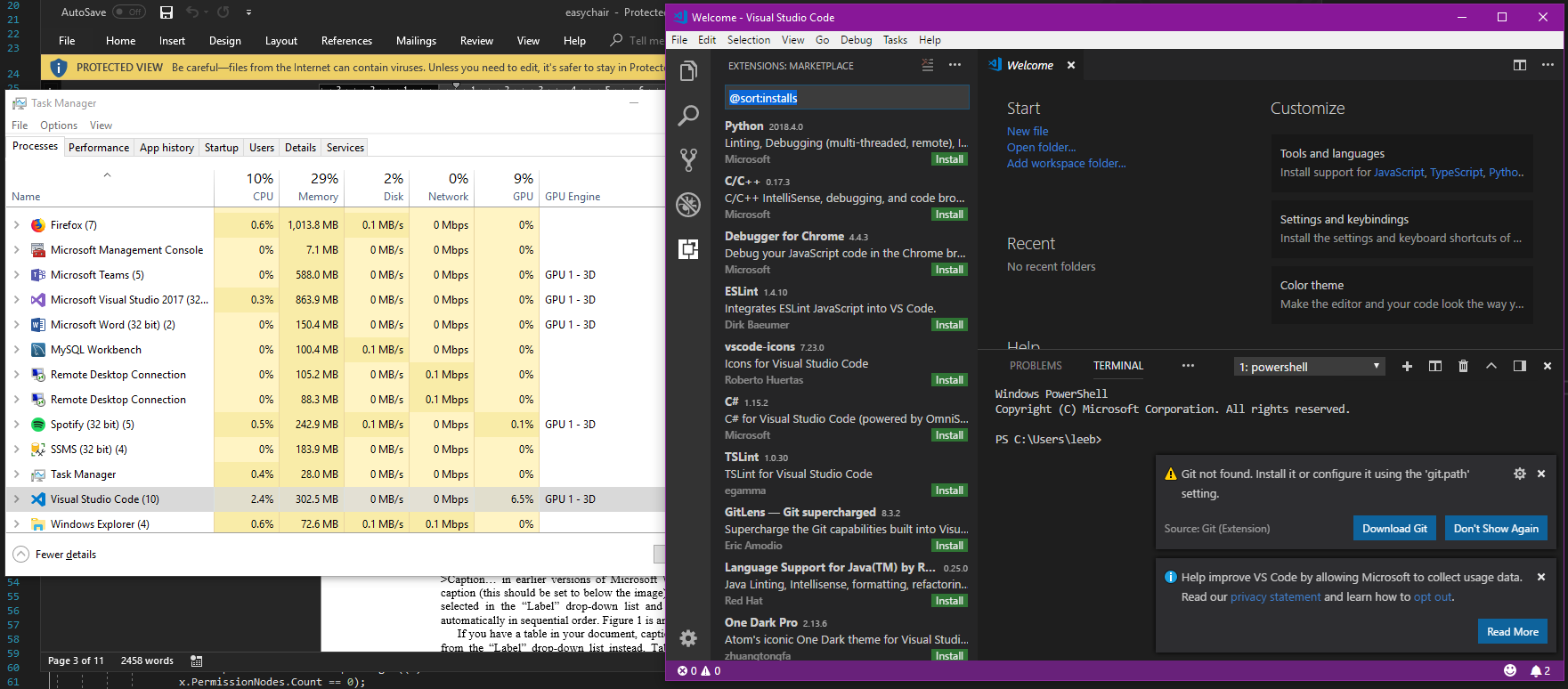The image size is (1568, 689).
Task: Click the extensions search box with @sort:installs
Action: coord(847,98)
